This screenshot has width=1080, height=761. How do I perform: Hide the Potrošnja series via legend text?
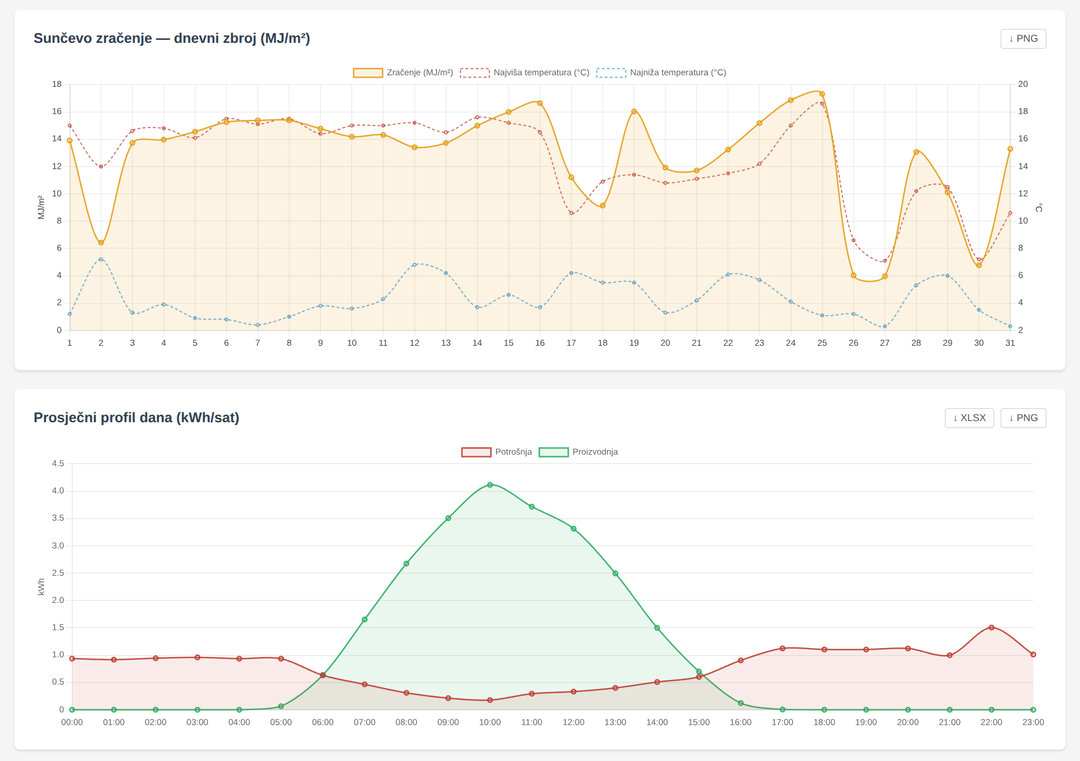pyautogui.click(x=513, y=452)
